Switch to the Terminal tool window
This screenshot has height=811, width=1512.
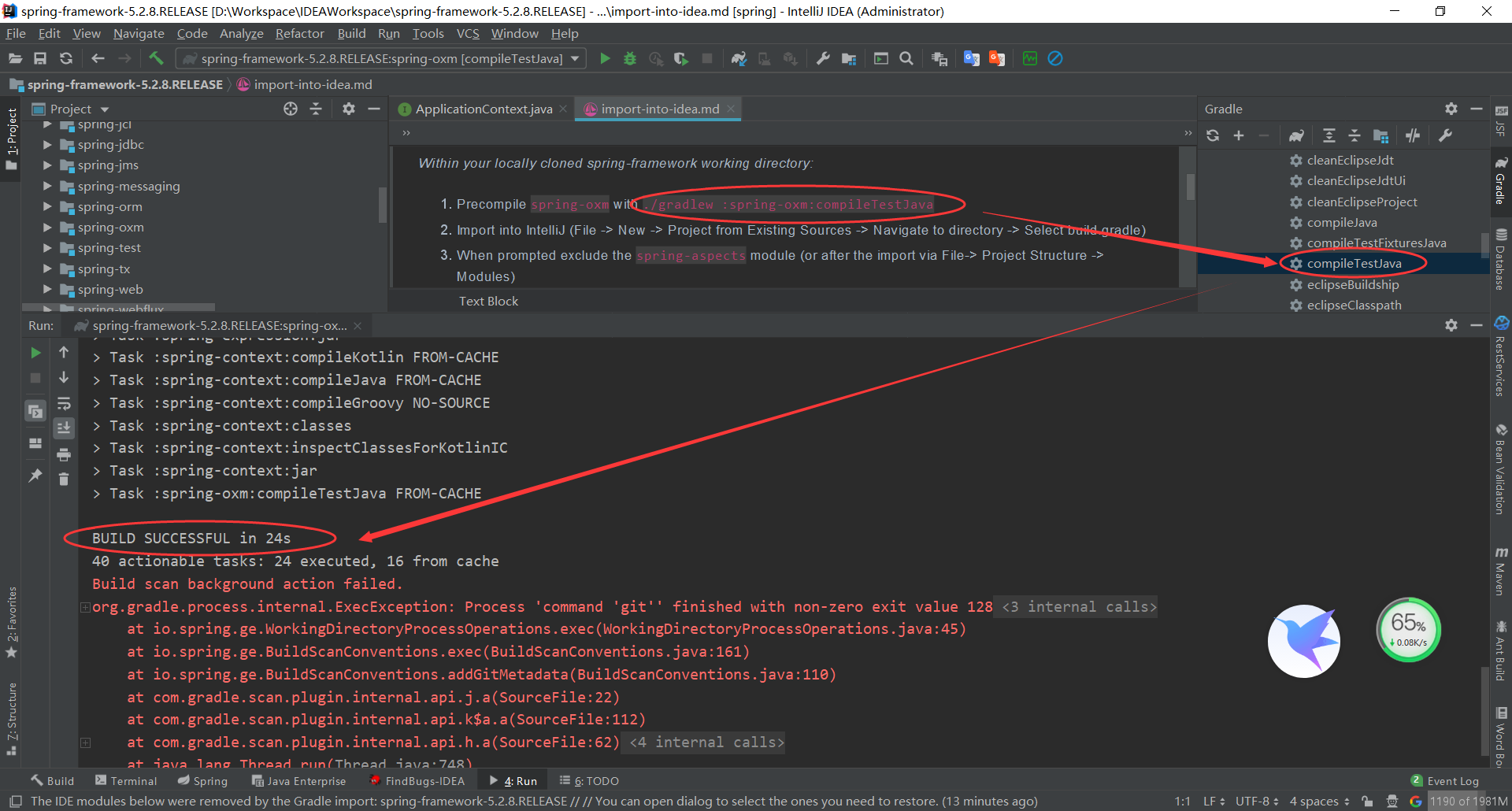point(132,780)
